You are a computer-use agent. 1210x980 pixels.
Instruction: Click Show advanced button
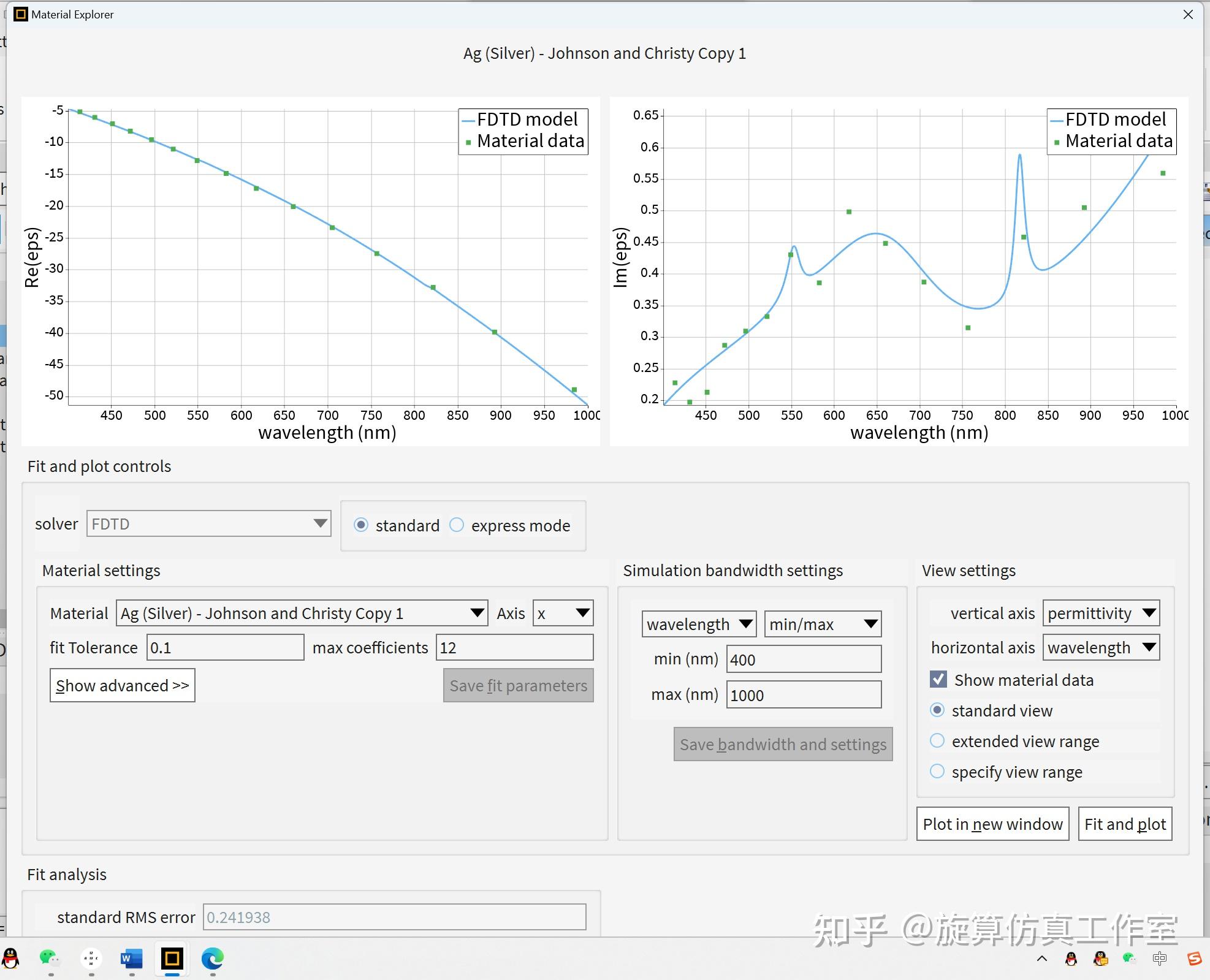(123, 685)
